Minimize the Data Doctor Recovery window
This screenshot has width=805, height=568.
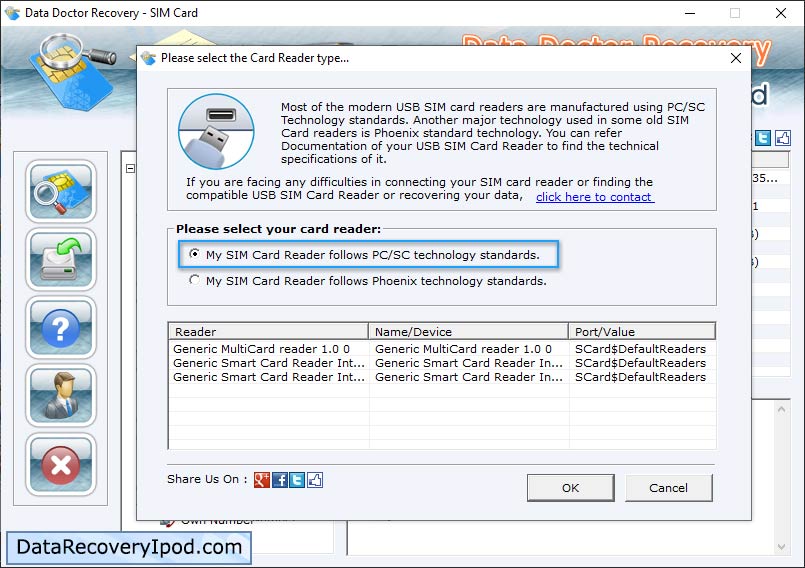pyautogui.click(x=689, y=13)
